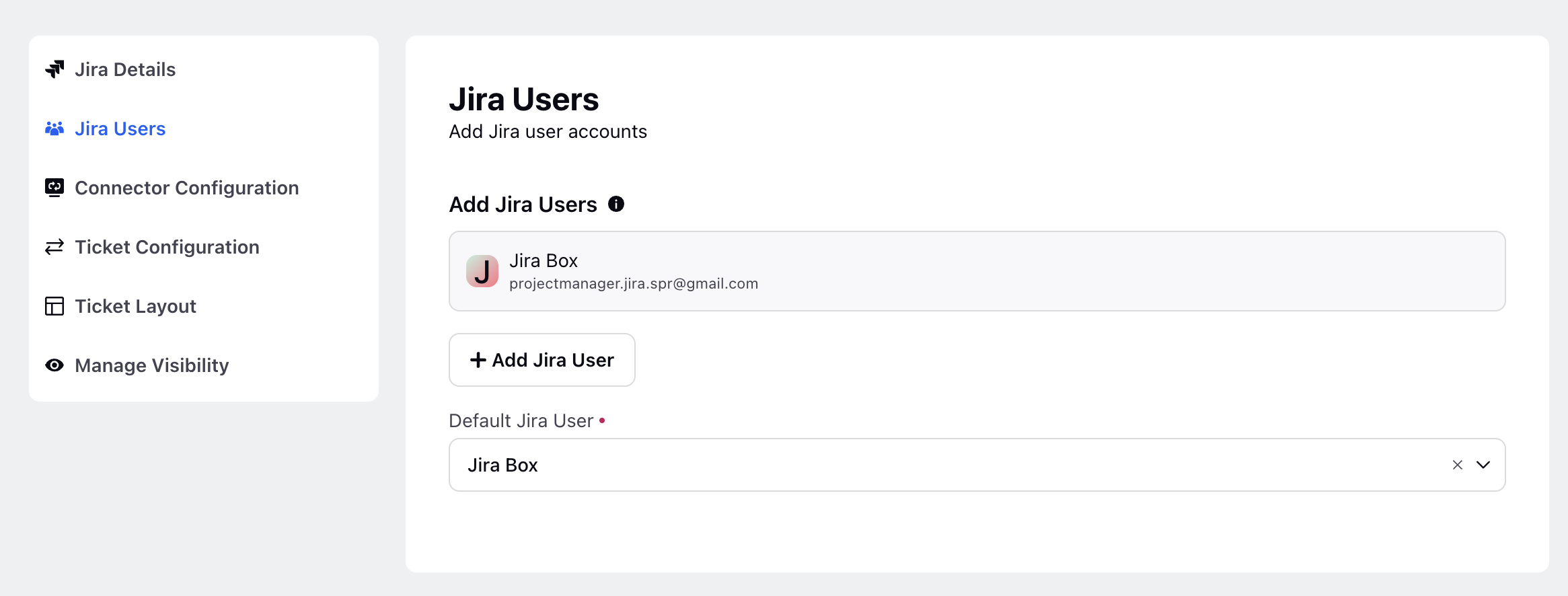Click the Jira Box avatar with letter J
This screenshot has height=596, width=1568.
tap(482, 271)
